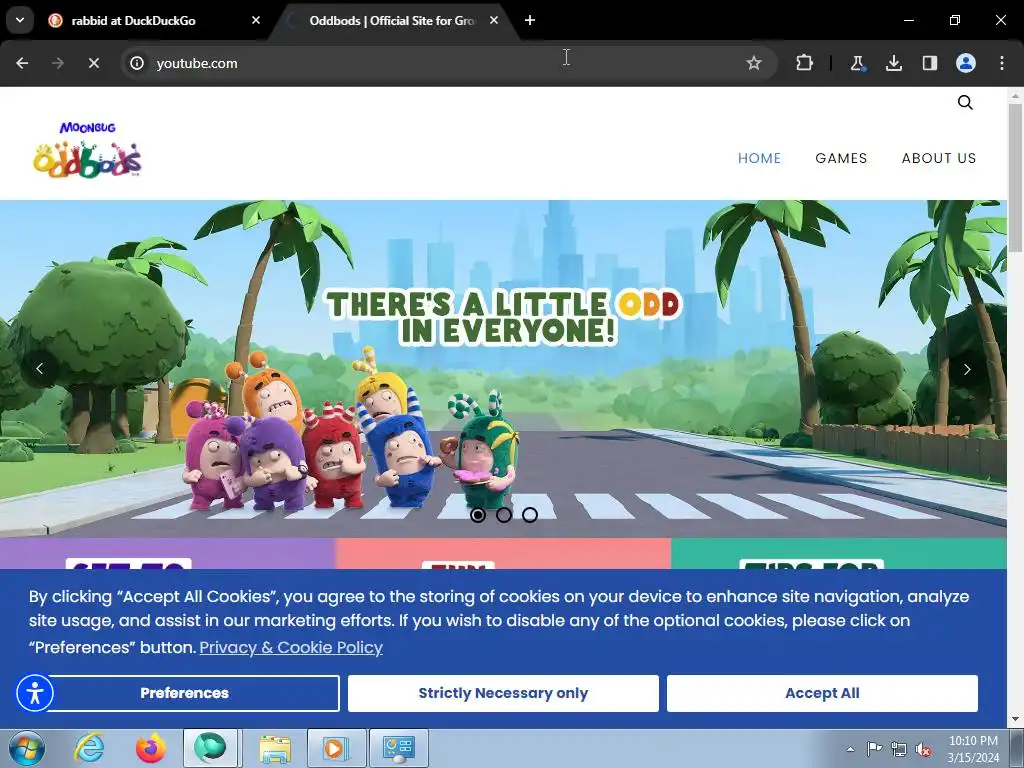Click the active browser taskbar icon
Image resolution: width=1024 pixels, height=768 pixels.
210,748
